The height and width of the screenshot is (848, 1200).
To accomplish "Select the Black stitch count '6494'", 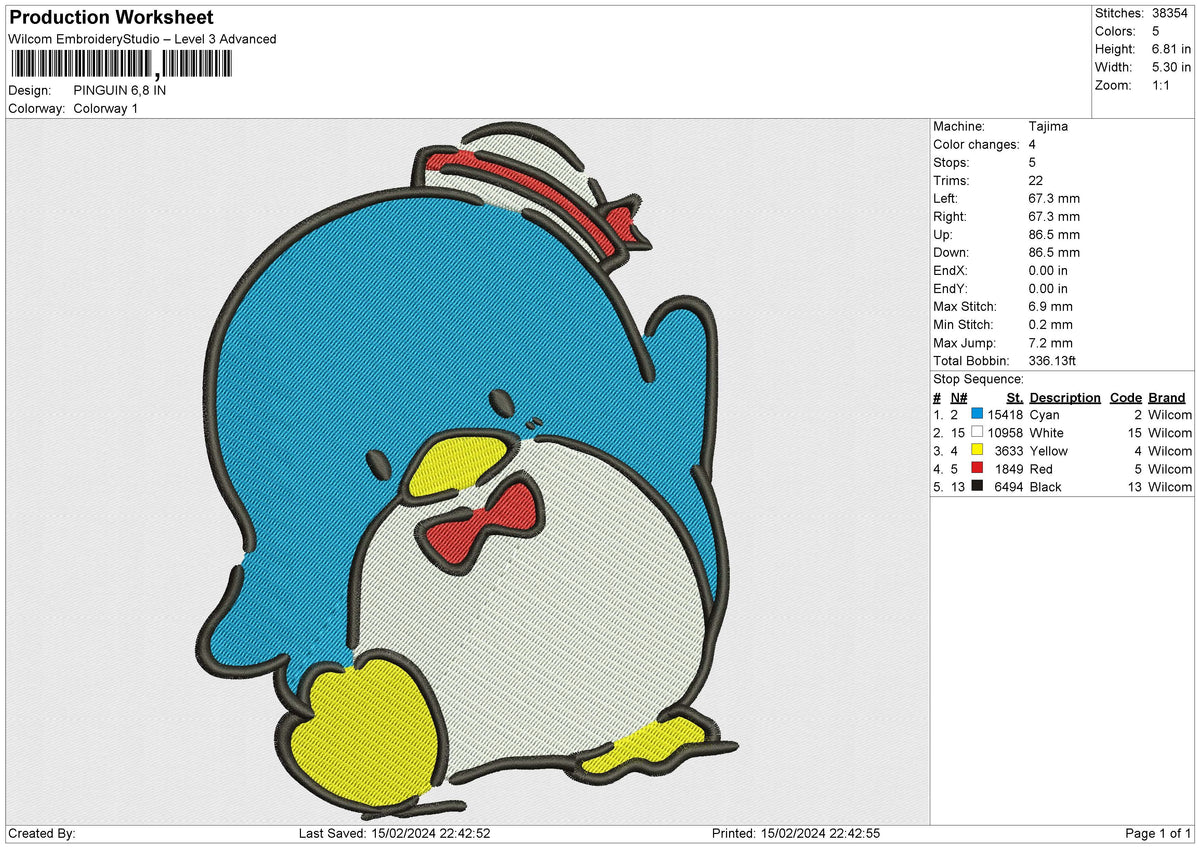I will (1010, 486).
